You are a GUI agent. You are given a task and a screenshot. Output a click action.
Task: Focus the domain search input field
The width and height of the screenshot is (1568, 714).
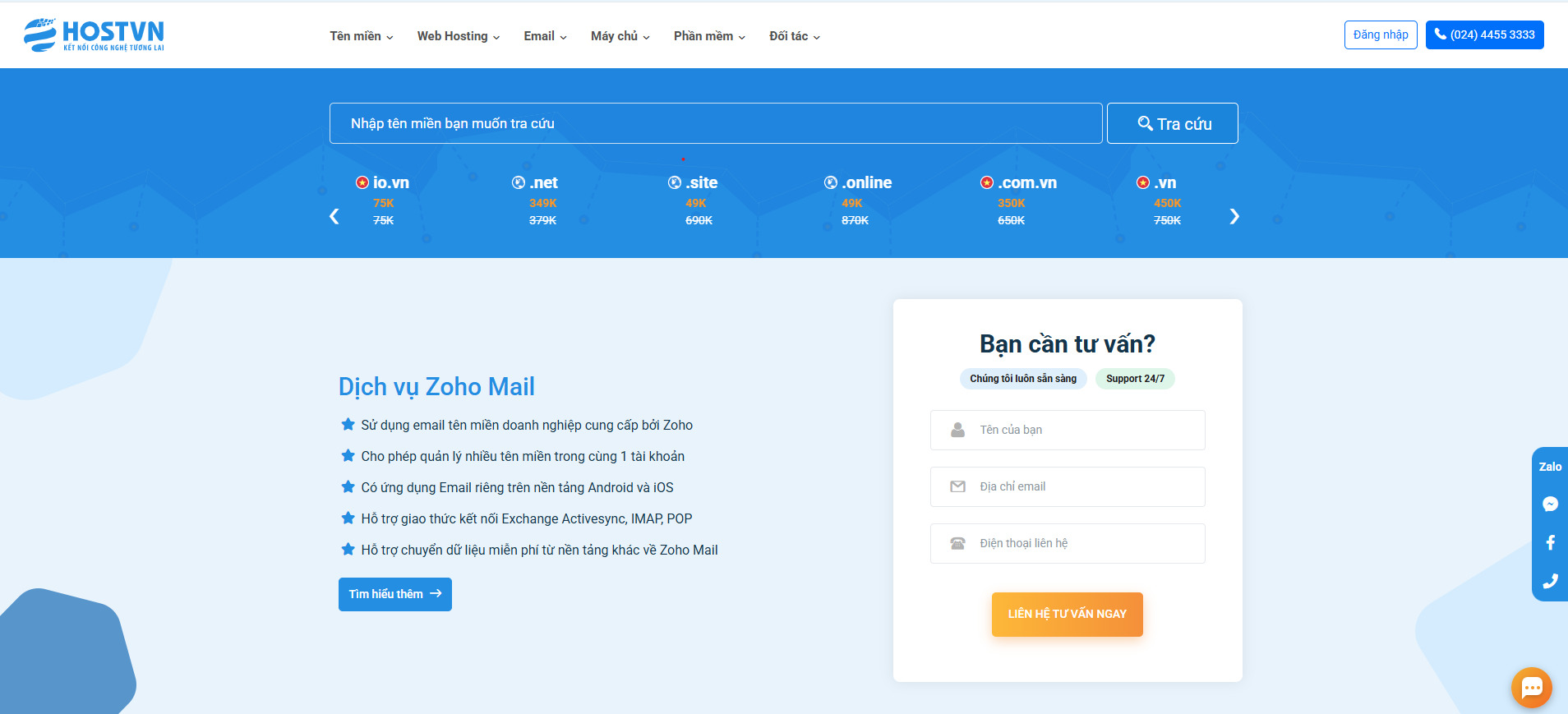[716, 123]
